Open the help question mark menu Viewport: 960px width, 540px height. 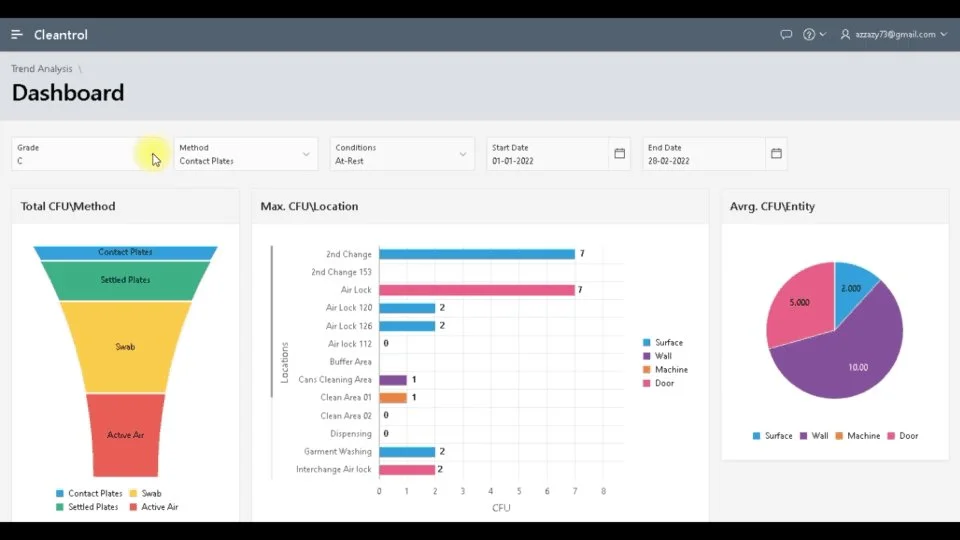810,34
